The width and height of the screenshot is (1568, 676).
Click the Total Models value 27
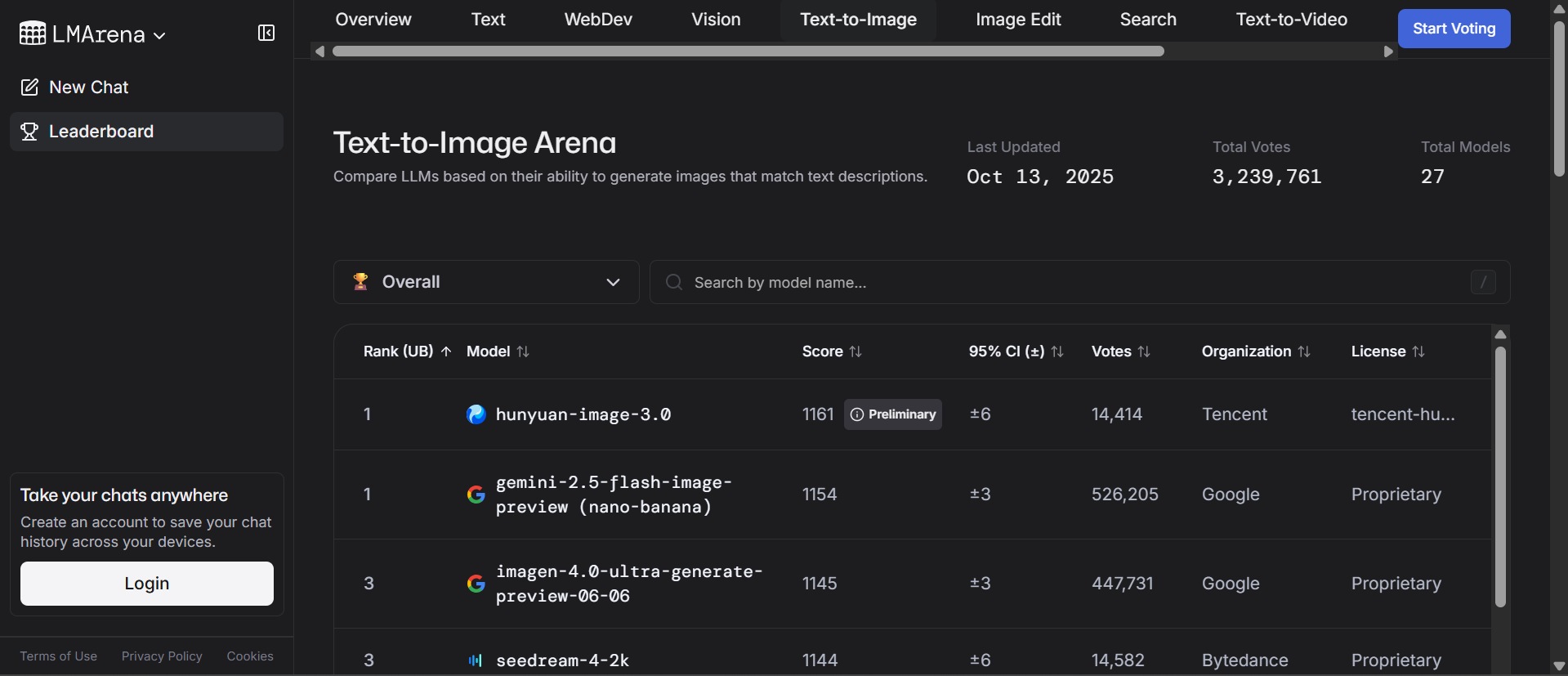point(1432,177)
